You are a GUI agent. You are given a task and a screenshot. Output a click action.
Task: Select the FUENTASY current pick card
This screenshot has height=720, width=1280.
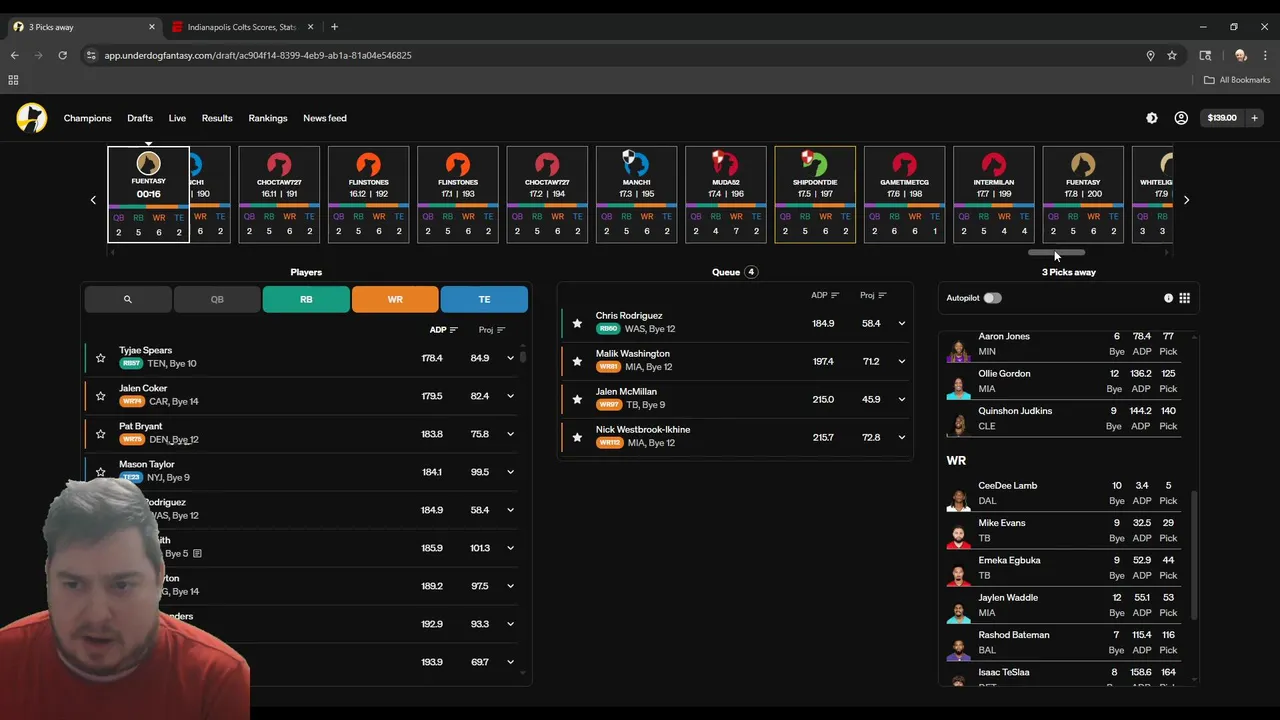148,194
